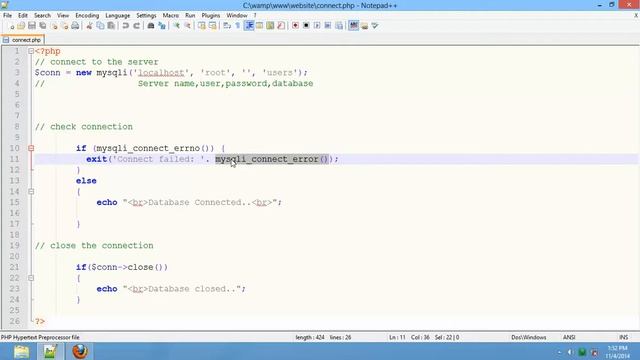Collapse the <?php block fold marker on line 1

31,51
